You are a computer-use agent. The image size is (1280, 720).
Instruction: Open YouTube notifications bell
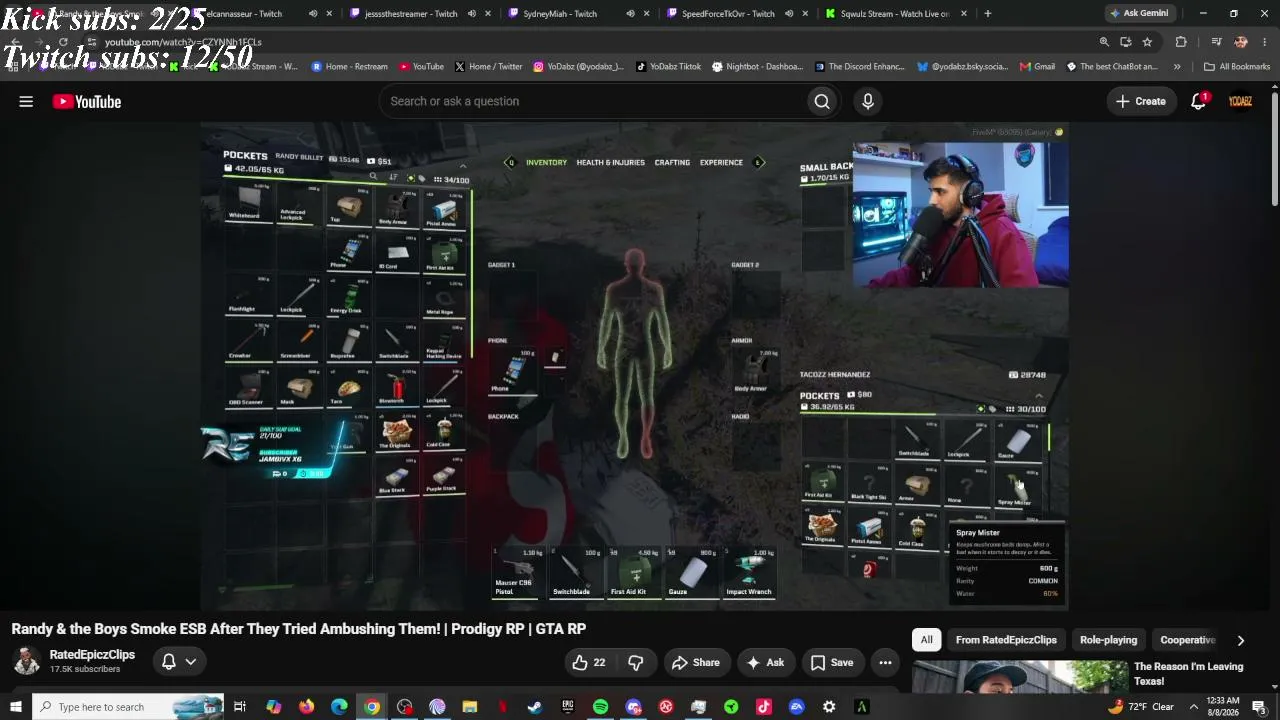coord(1198,101)
